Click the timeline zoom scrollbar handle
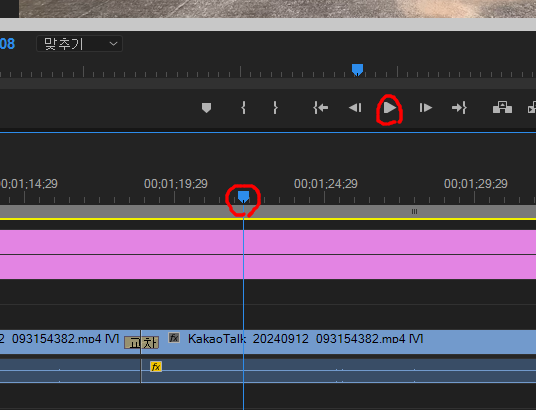 click(x=414, y=212)
